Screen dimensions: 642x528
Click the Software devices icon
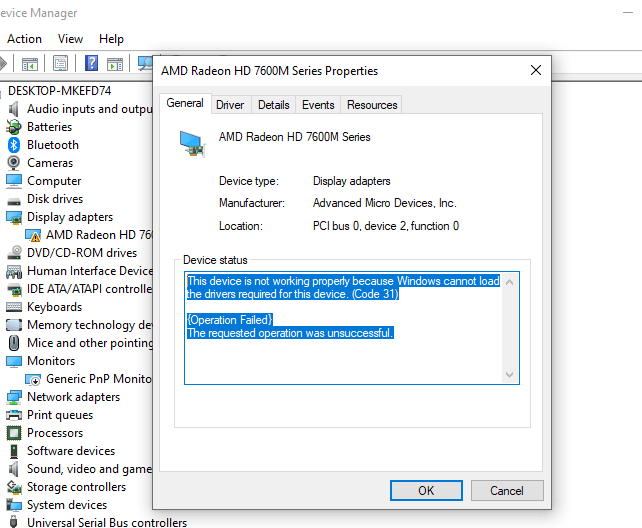pyautogui.click(x=14, y=451)
